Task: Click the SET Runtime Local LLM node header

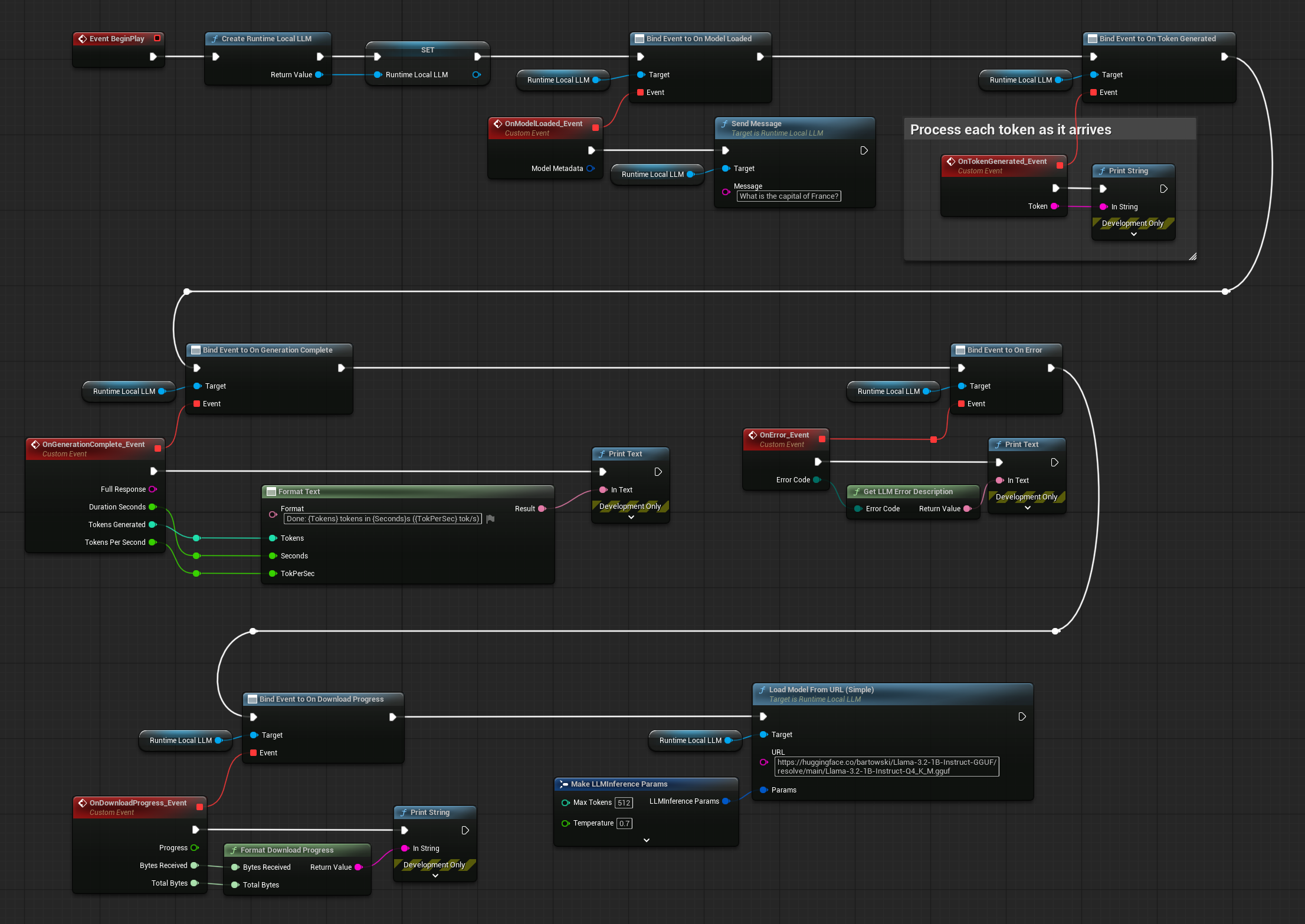Action: (427, 50)
